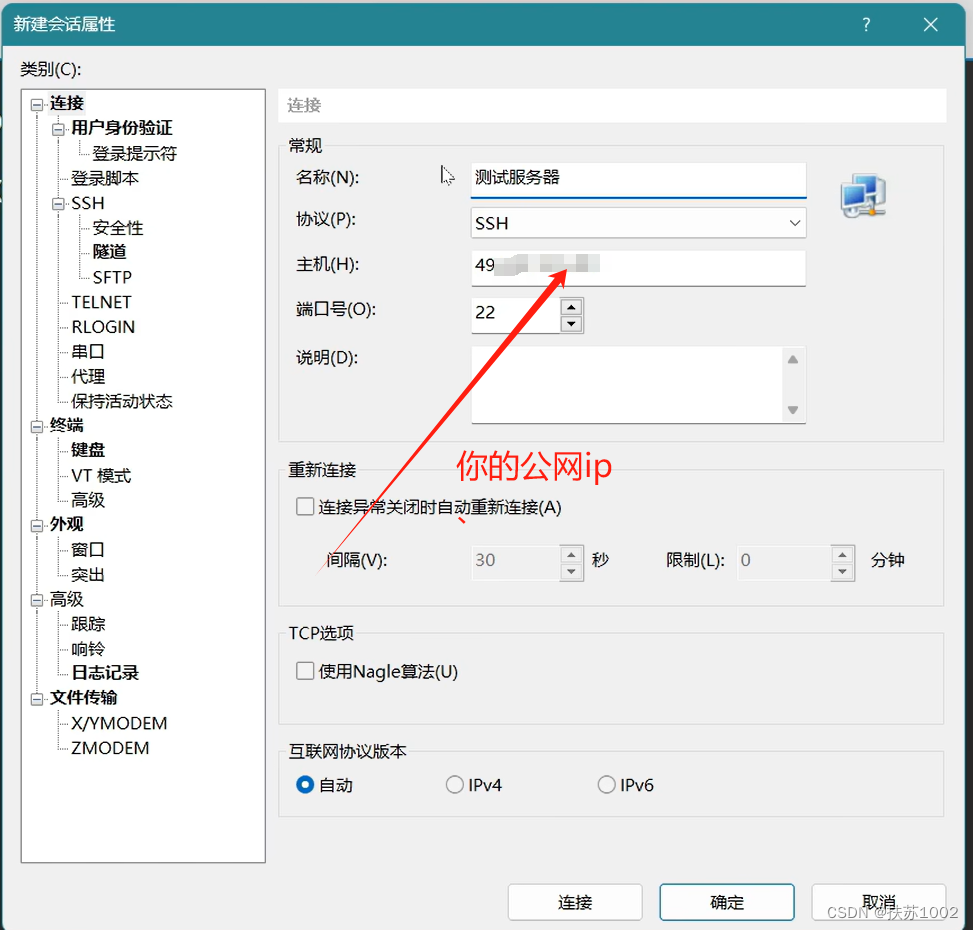
Task: Click the 主机 host input field
Action: tap(639, 268)
